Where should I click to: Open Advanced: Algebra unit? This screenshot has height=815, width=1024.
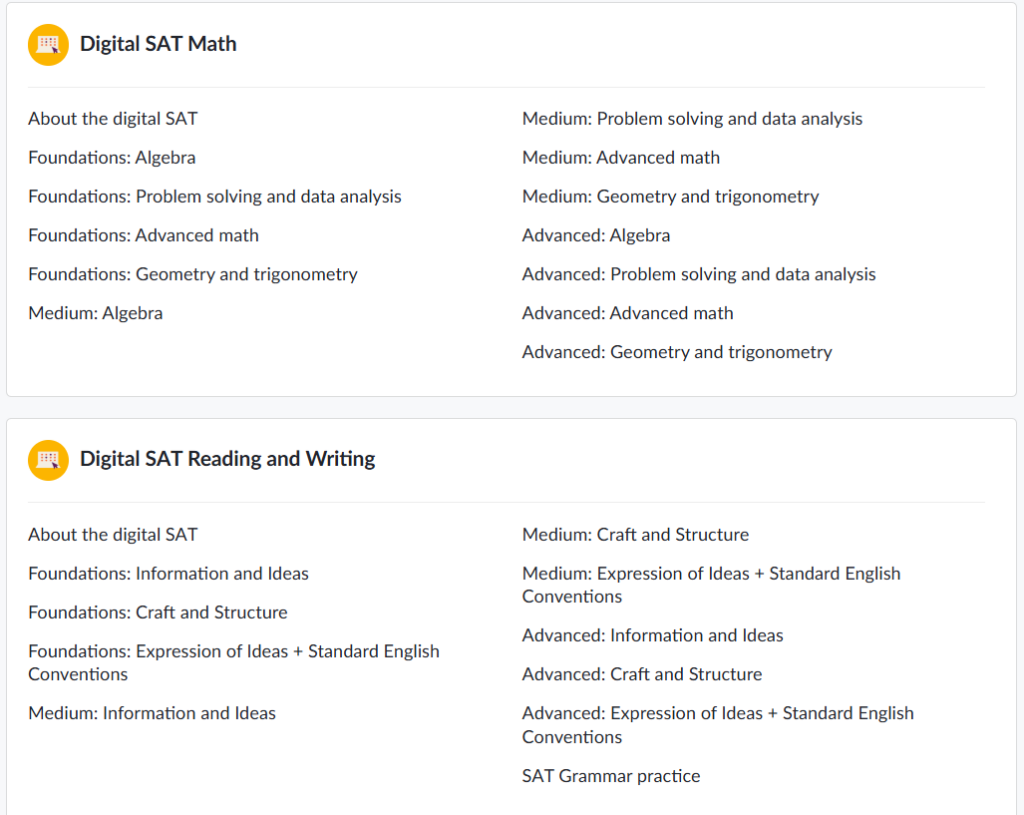point(596,235)
